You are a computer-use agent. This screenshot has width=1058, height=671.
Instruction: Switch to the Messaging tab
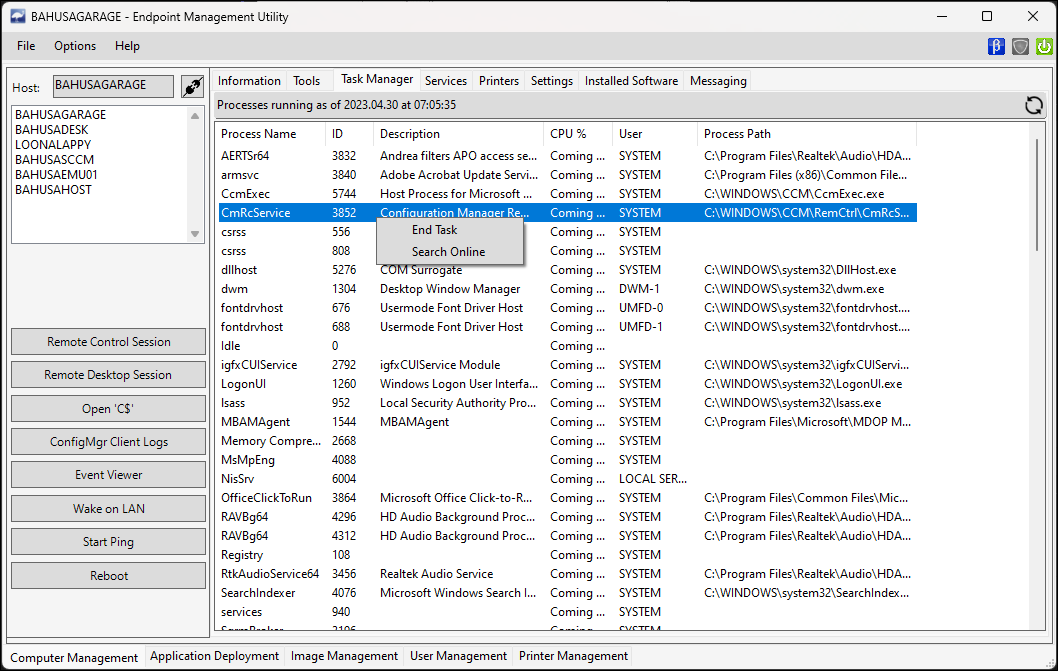[x=718, y=81]
